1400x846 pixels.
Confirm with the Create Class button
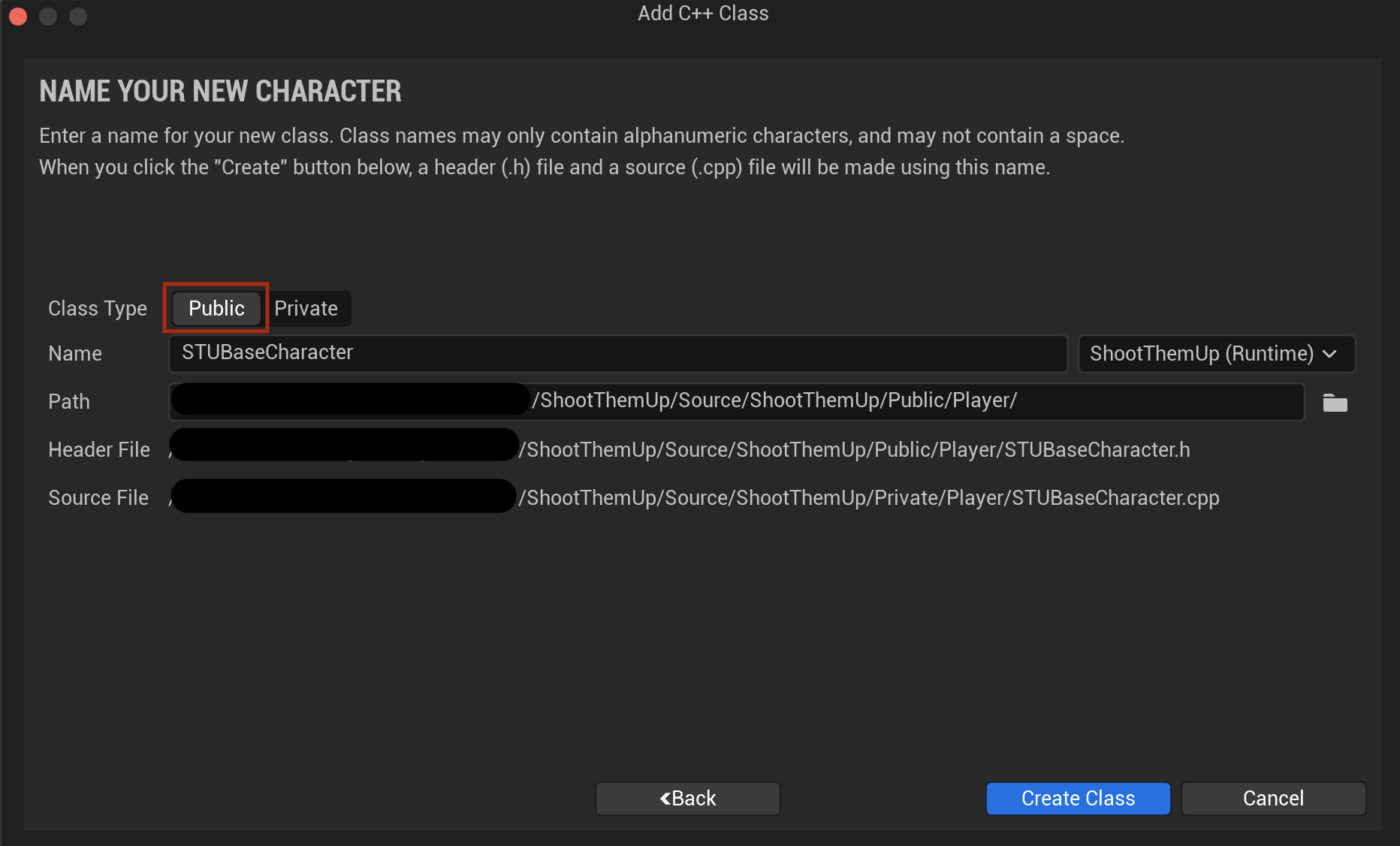pos(1078,798)
